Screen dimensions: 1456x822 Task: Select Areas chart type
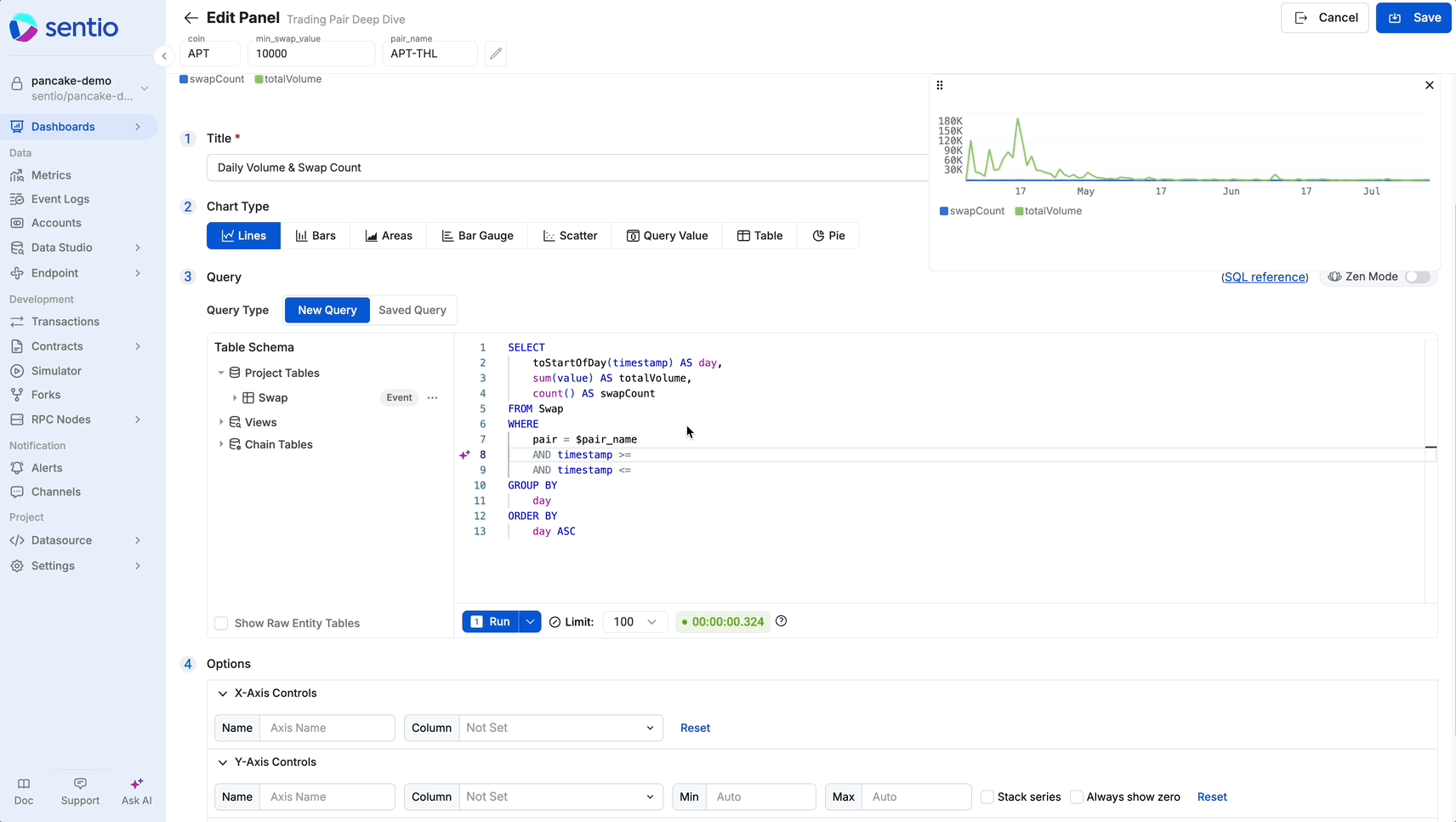pos(389,236)
